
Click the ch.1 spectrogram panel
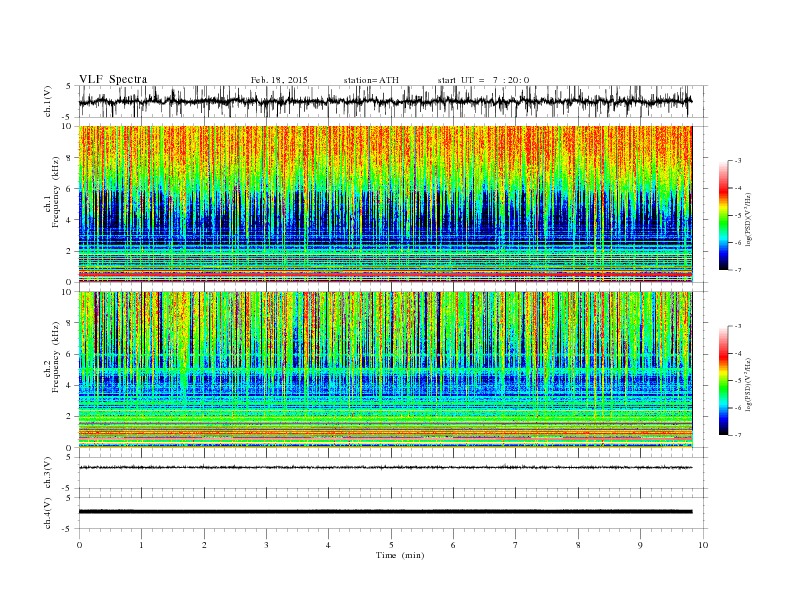(386, 204)
